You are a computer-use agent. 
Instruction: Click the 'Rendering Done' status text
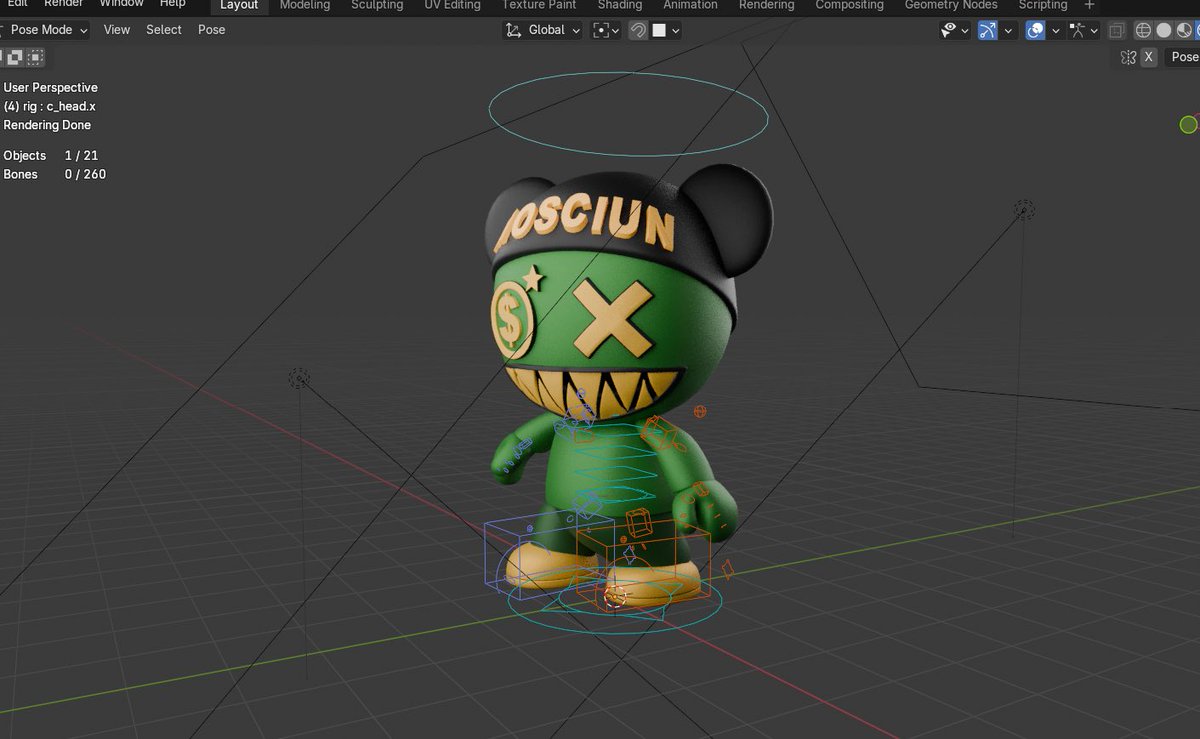coord(47,125)
